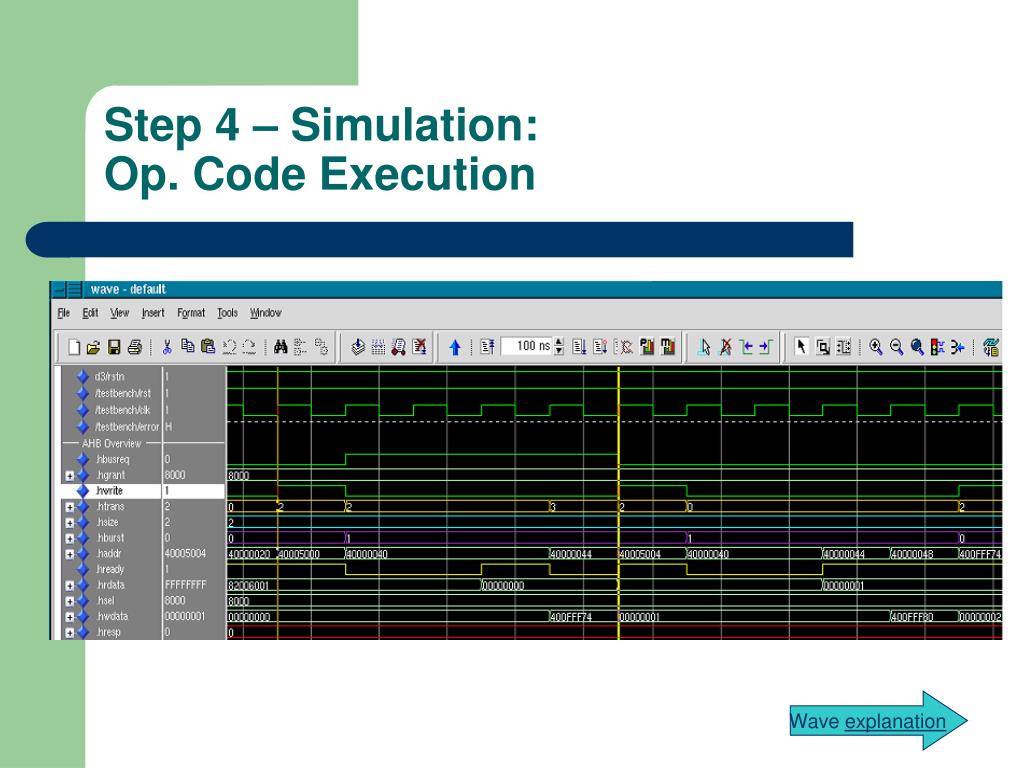The image size is (1024, 768).
Task: Click the Performance profile P chart icon
Action: point(647,347)
